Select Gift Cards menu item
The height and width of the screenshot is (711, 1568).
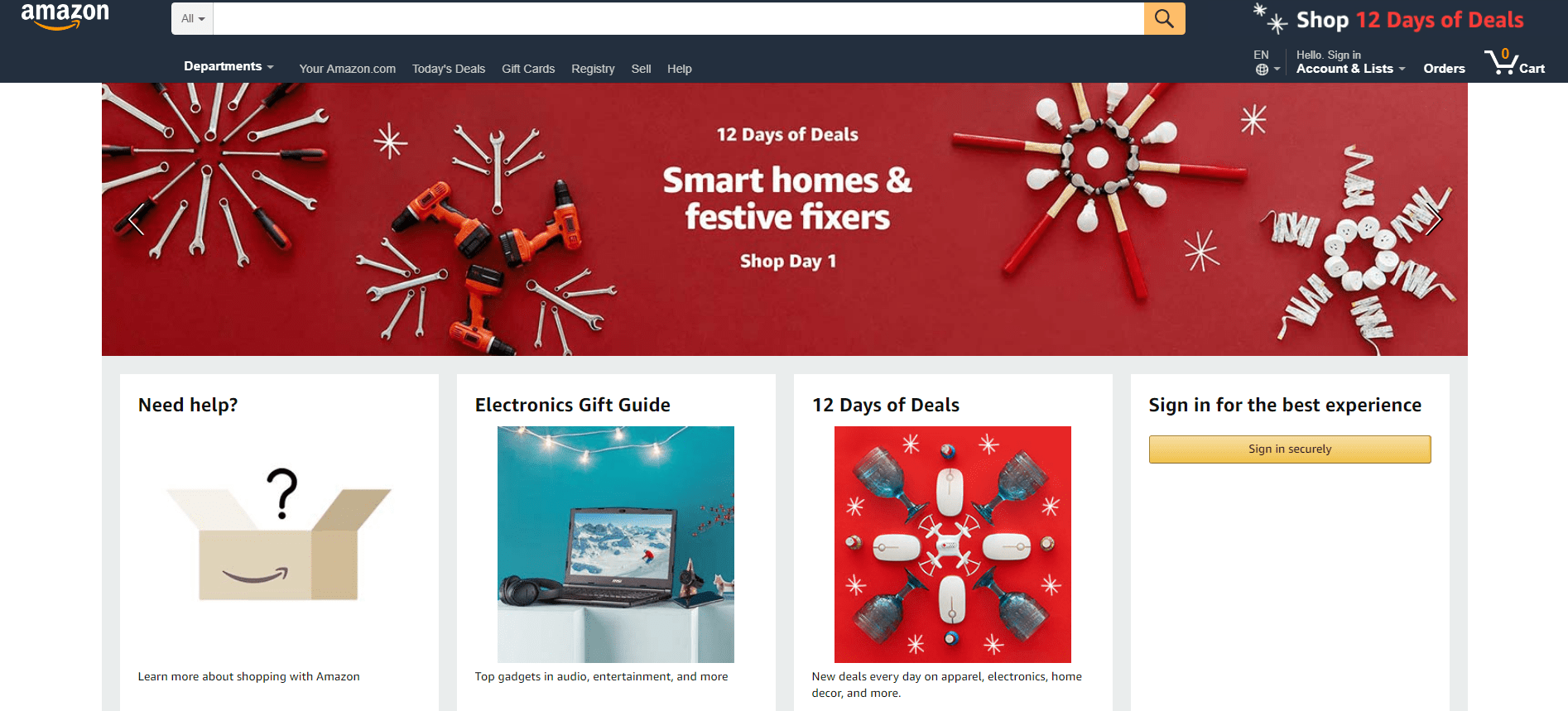[528, 69]
